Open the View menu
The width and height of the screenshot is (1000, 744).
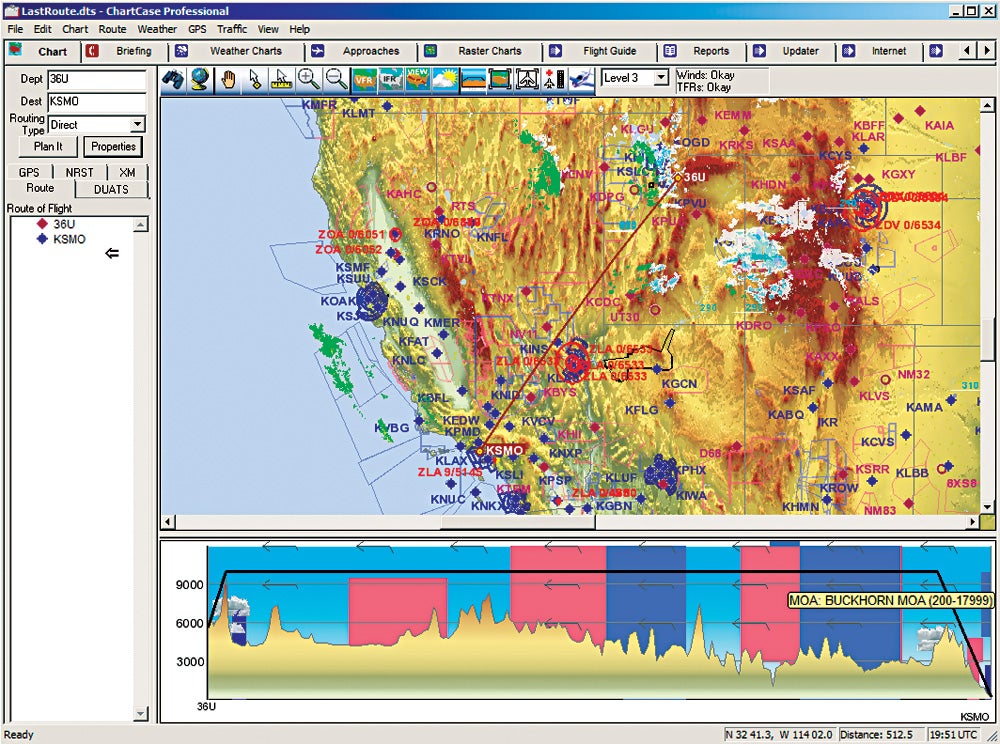point(268,29)
